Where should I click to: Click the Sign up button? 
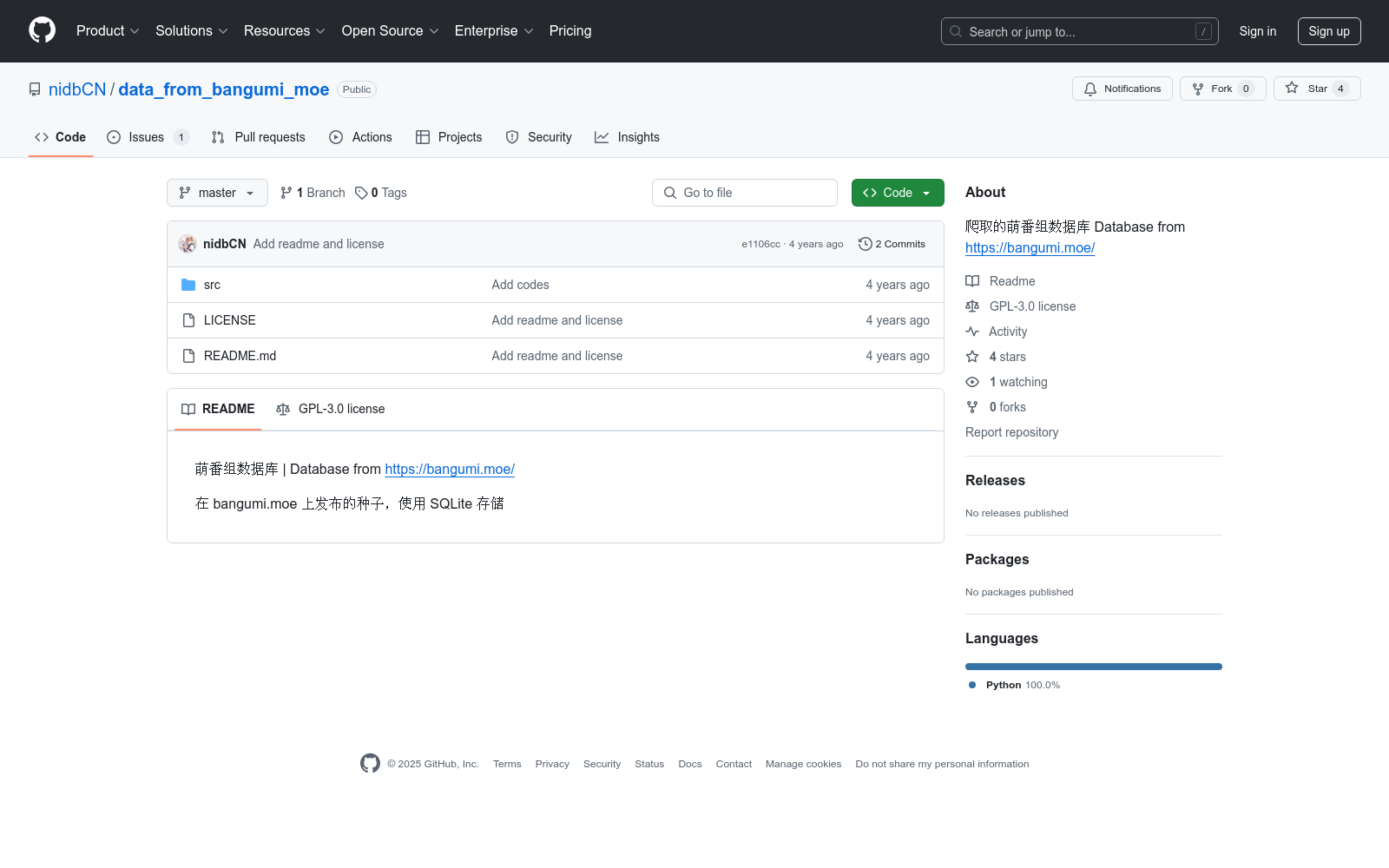click(x=1329, y=31)
